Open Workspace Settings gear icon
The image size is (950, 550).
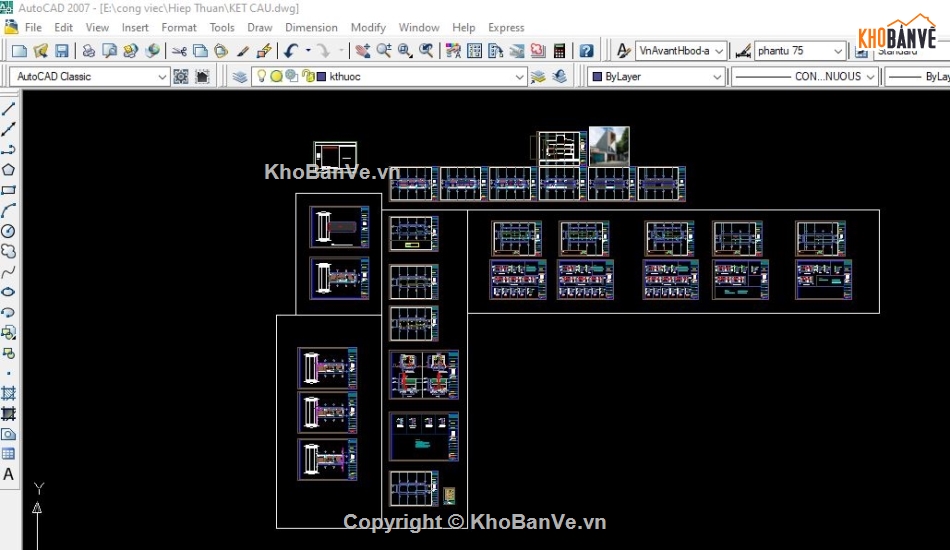181,76
